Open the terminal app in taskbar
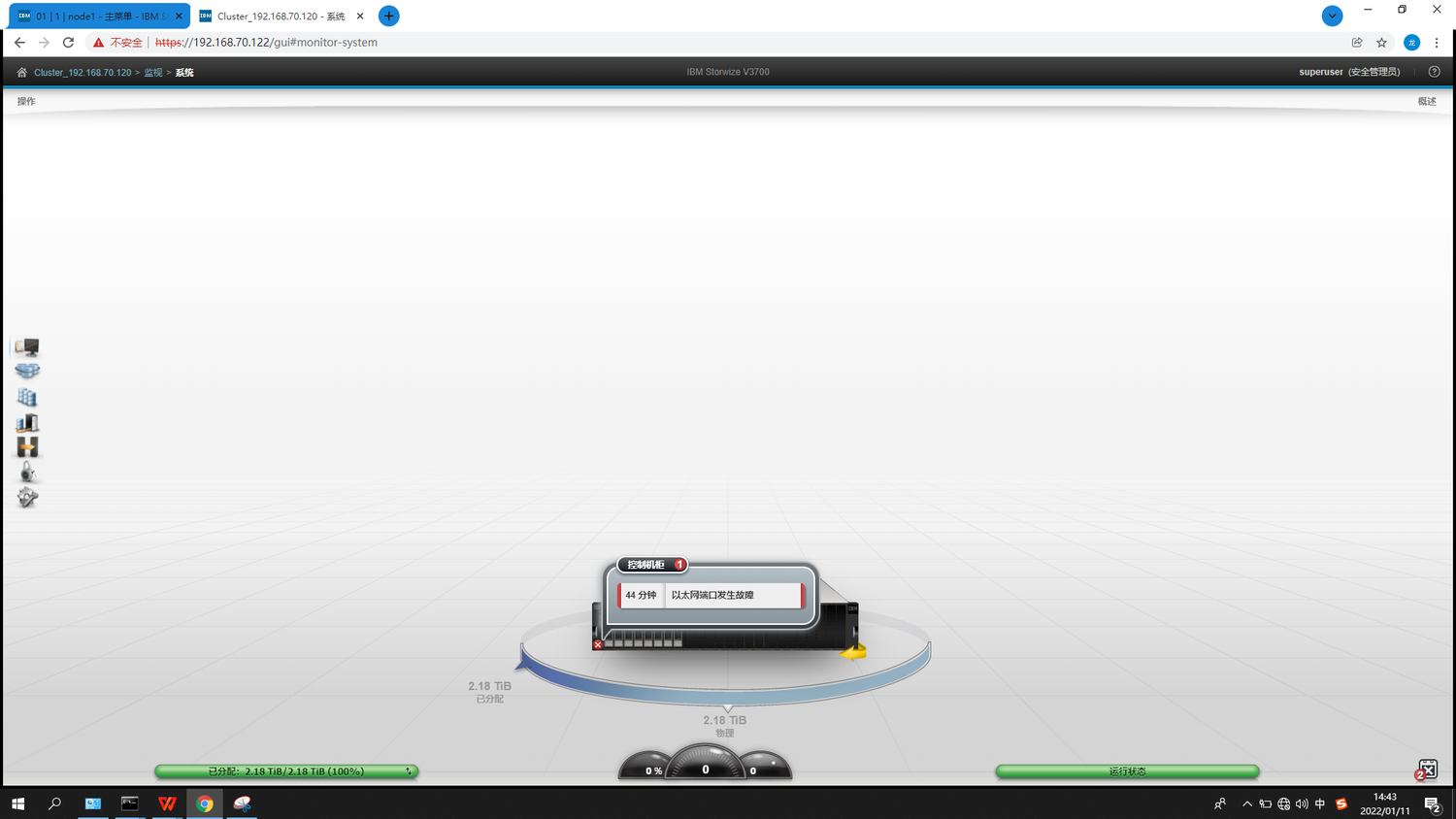 (x=129, y=803)
